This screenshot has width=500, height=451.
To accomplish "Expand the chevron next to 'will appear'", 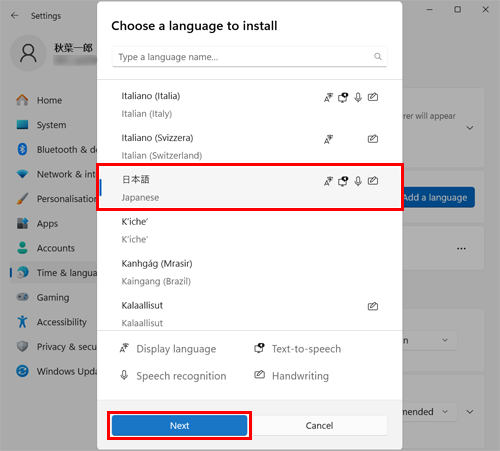I will coord(470,128).
